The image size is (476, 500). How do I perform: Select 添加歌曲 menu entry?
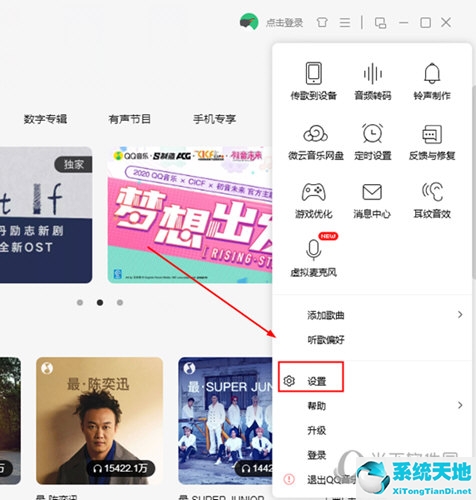coord(326,315)
